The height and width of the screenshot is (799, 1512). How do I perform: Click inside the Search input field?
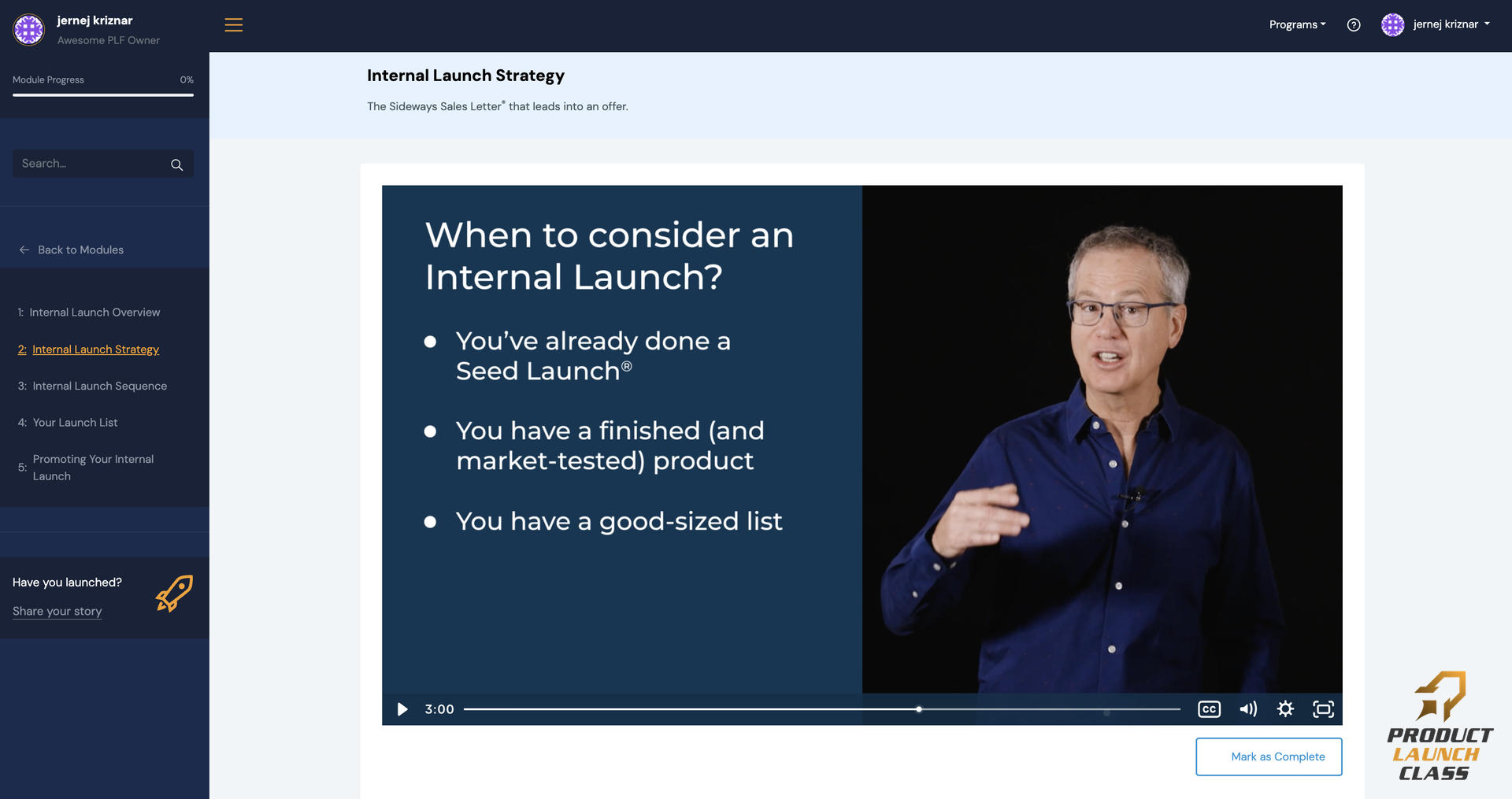tap(87, 164)
